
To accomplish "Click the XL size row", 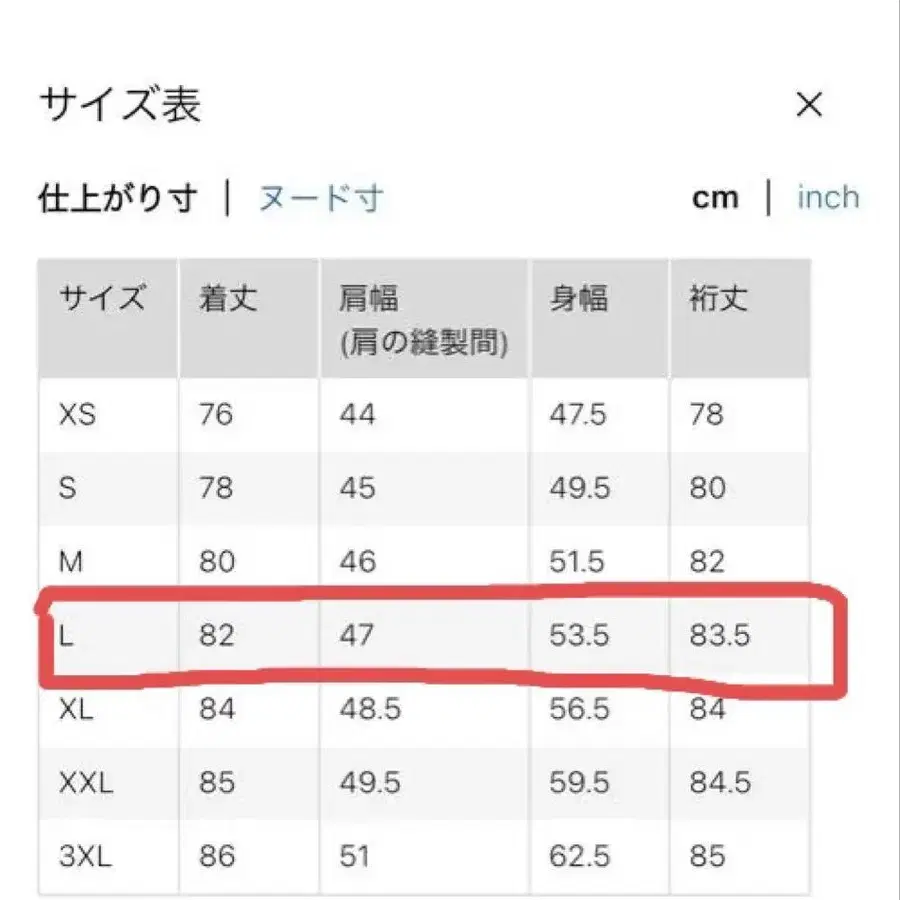I will (x=78, y=711).
